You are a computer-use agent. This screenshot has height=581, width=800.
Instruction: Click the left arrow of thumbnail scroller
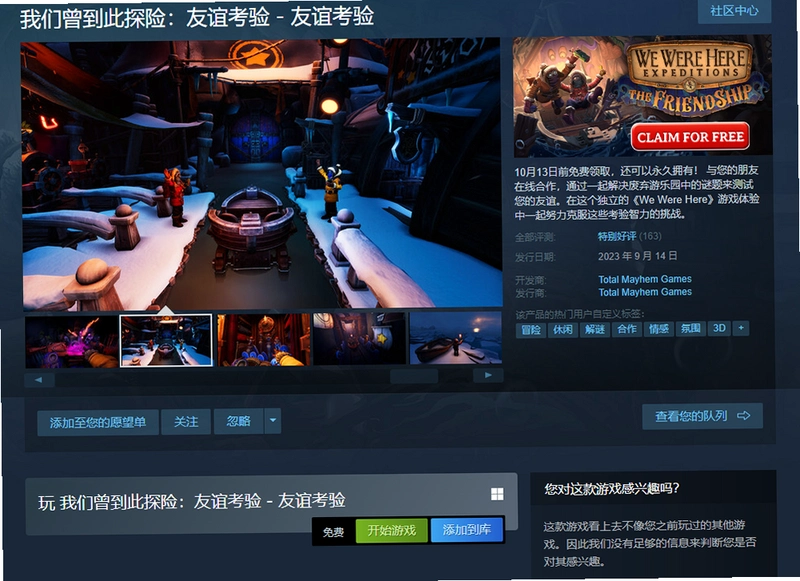click(x=39, y=380)
